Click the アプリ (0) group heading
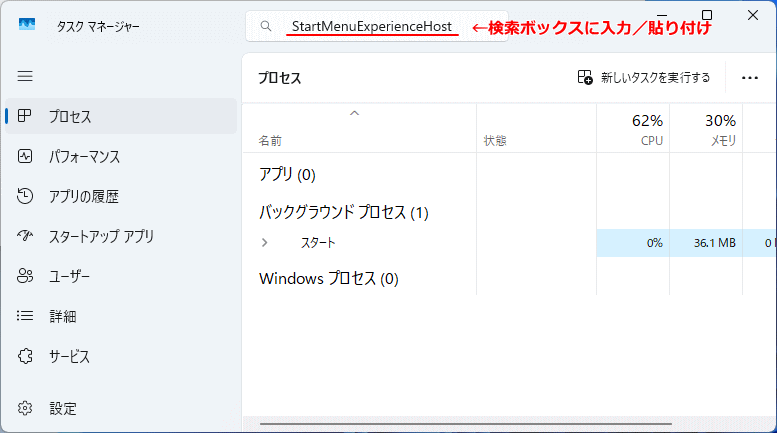777x433 pixels. [x=287, y=174]
